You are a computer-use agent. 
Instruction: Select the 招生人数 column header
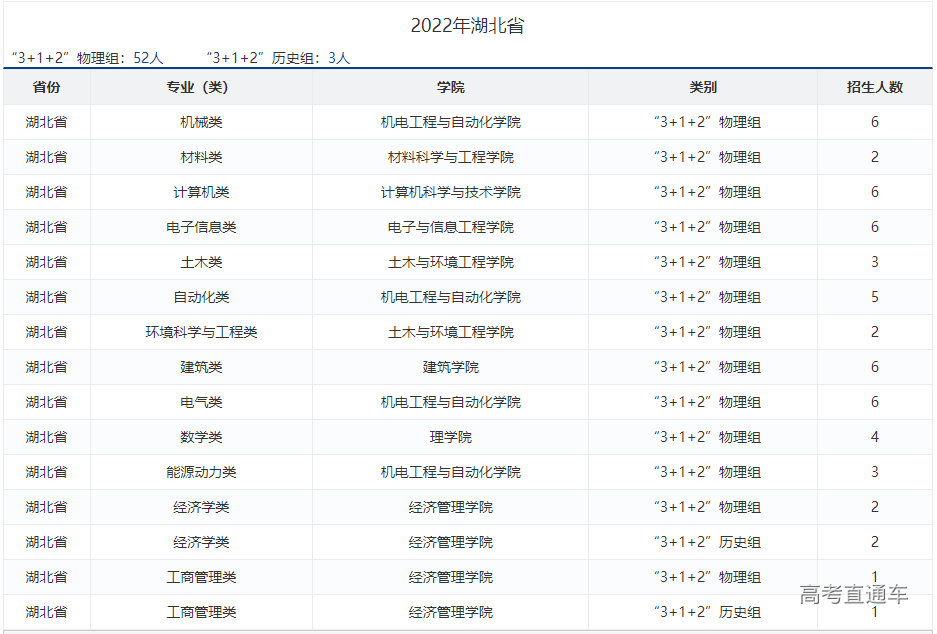874,87
